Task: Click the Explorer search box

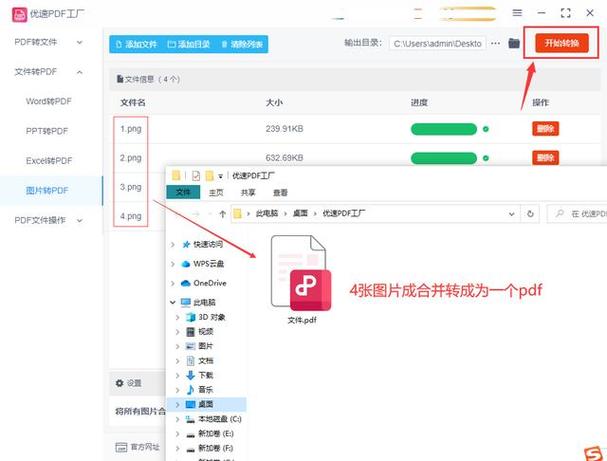Action: coord(578,214)
